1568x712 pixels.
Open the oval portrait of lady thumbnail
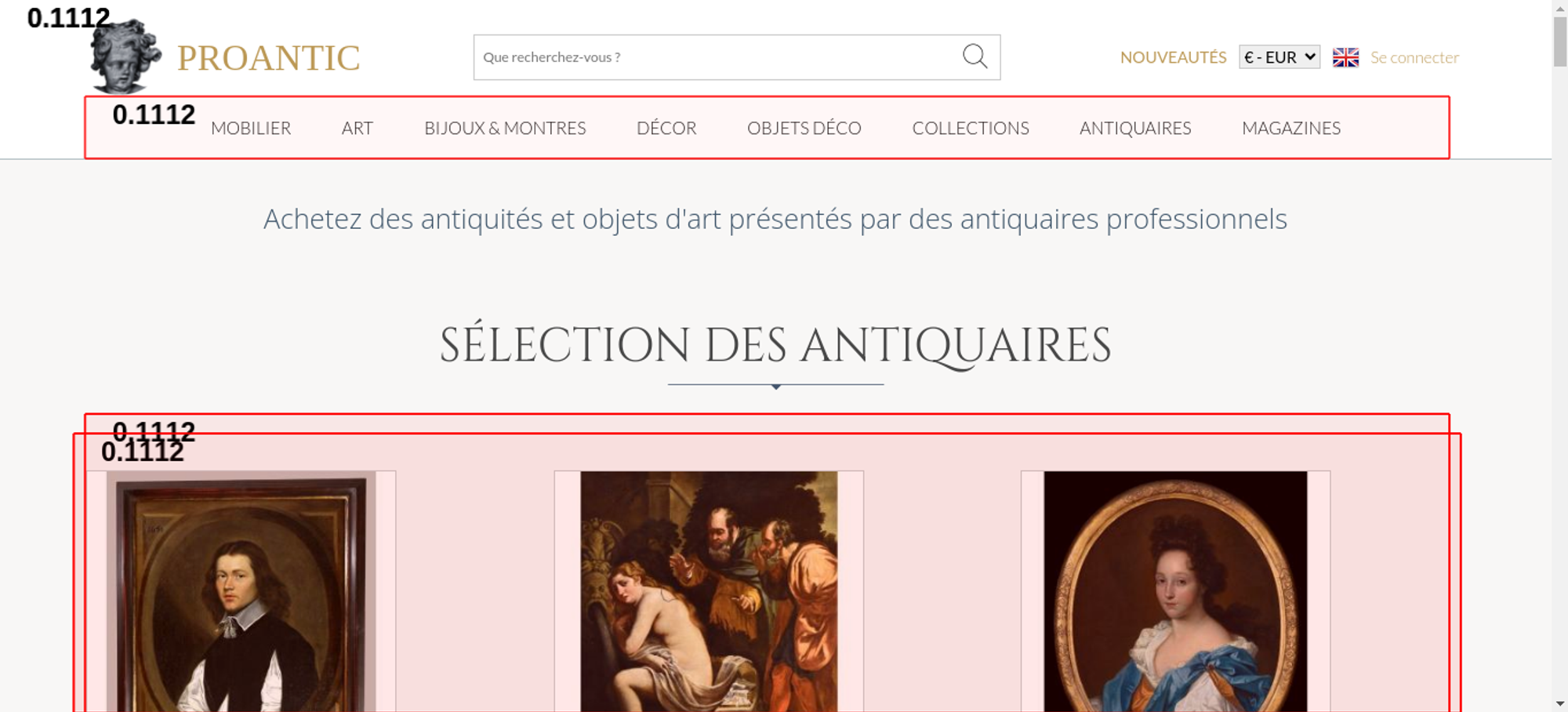click(x=1175, y=591)
